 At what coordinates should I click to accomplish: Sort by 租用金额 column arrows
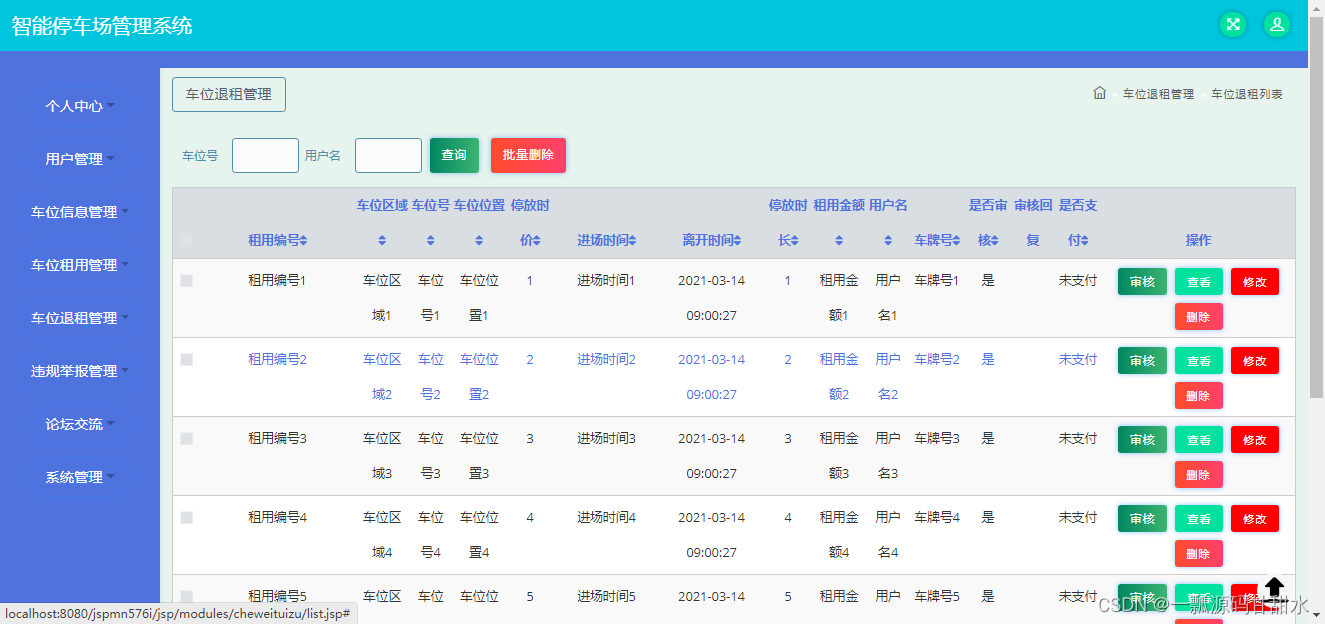(839, 241)
